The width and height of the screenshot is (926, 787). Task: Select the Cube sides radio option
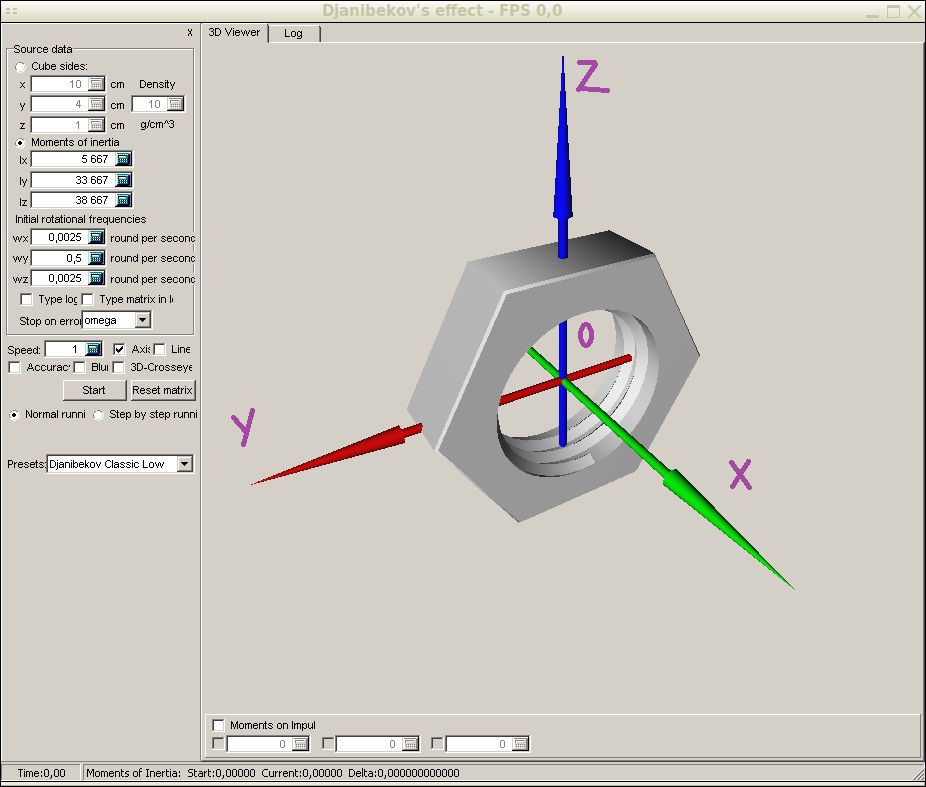point(20,66)
